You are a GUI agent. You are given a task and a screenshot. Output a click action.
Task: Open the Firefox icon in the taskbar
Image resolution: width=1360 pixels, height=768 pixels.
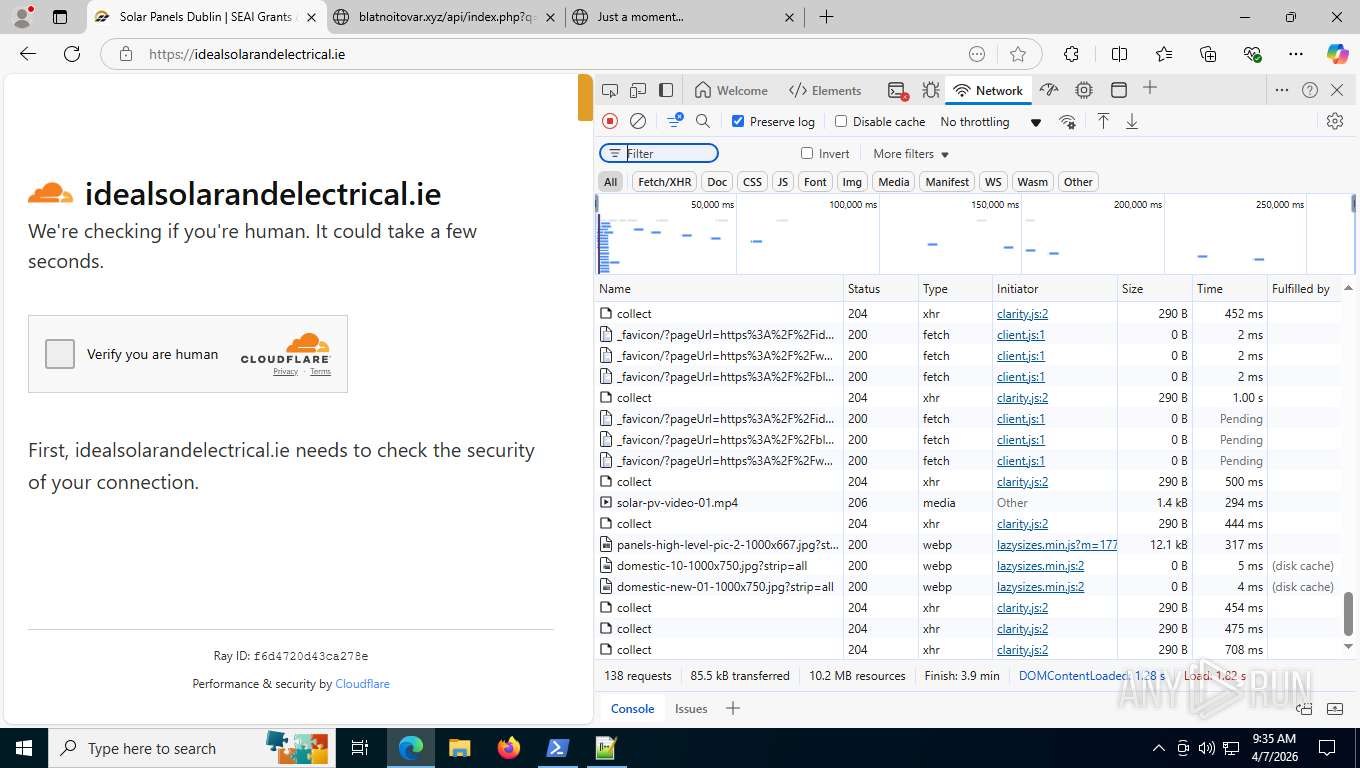pos(509,748)
